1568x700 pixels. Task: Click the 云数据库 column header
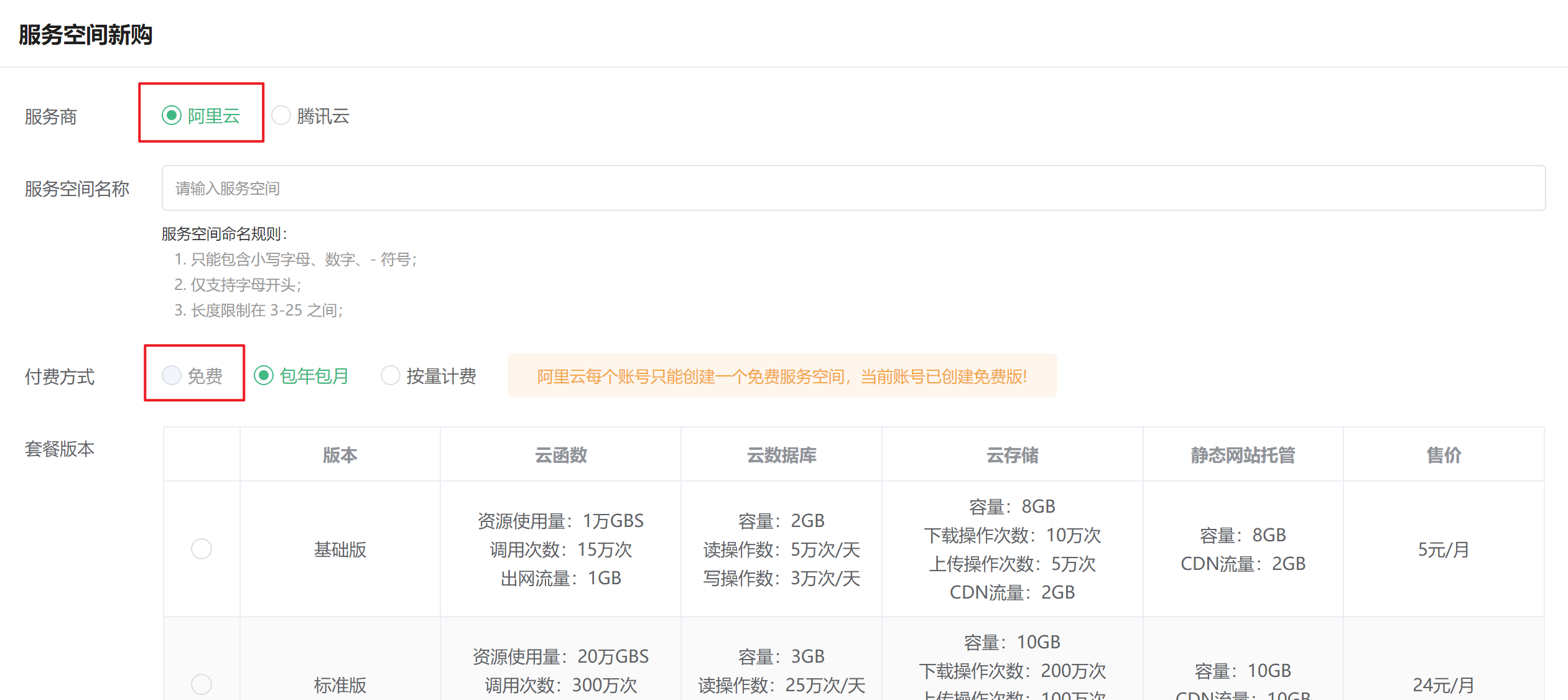(x=781, y=455)
